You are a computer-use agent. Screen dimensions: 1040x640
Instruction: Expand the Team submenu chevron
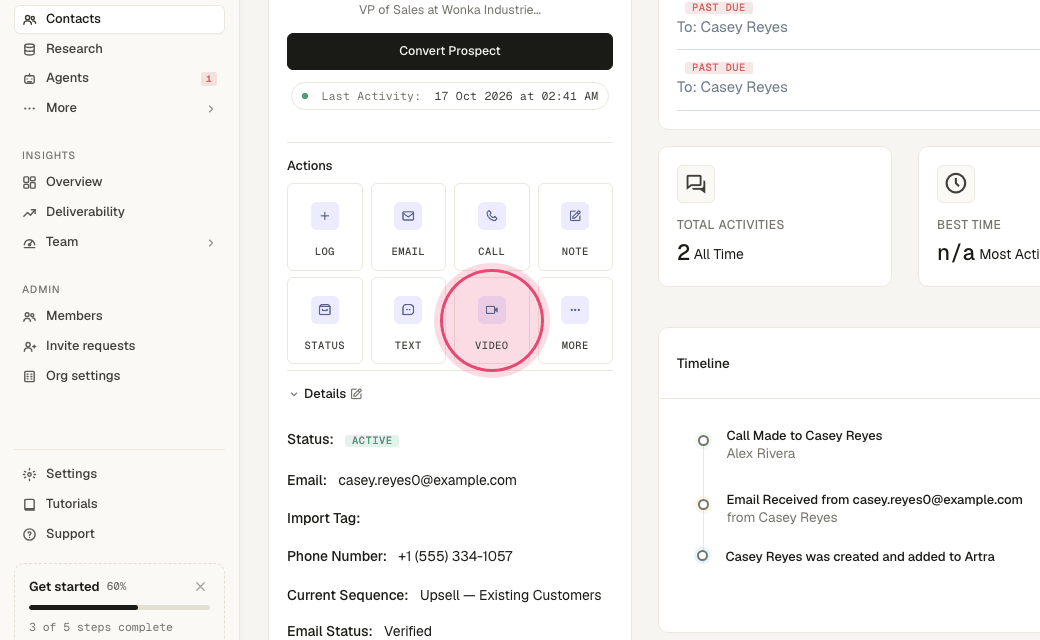coord(211,243)
